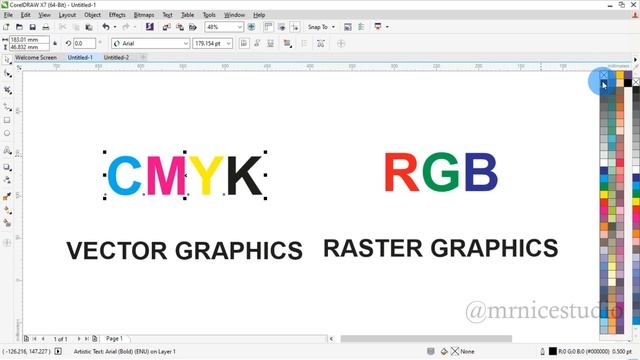
Task: Toggle the Show Grid button
Action: click(x=281, y=27)
